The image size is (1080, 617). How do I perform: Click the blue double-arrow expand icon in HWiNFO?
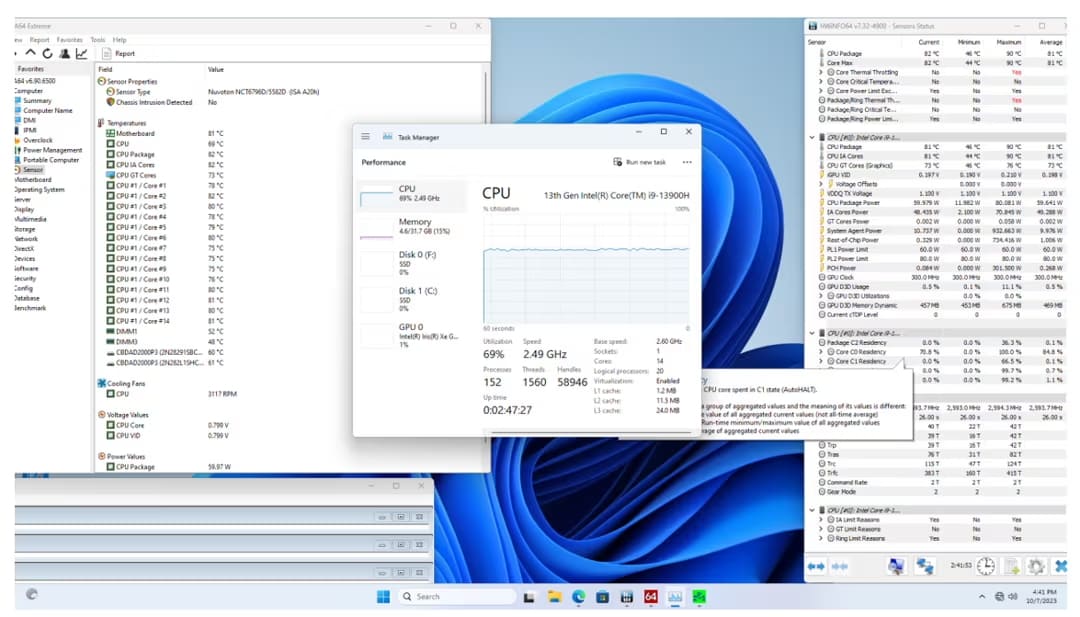(816, 566)
